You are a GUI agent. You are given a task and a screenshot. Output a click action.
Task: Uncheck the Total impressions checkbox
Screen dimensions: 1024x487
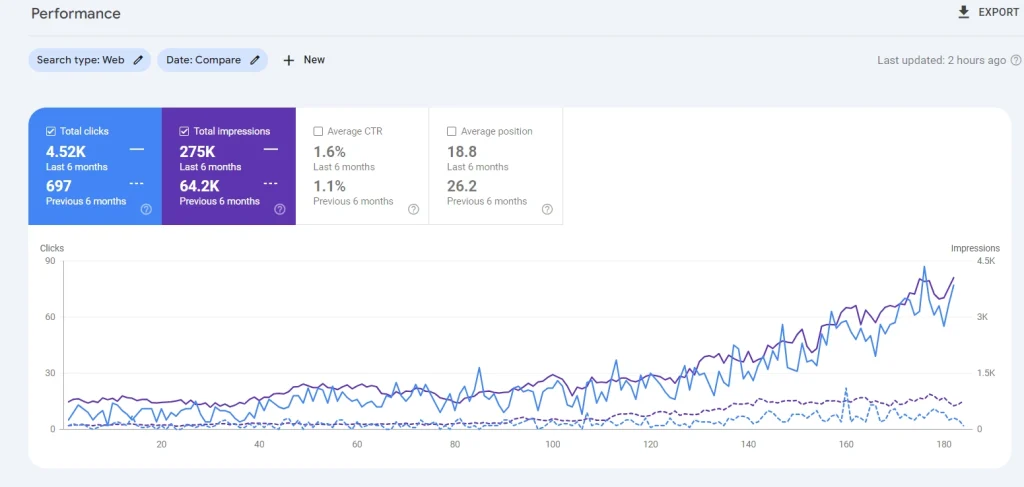184,131
